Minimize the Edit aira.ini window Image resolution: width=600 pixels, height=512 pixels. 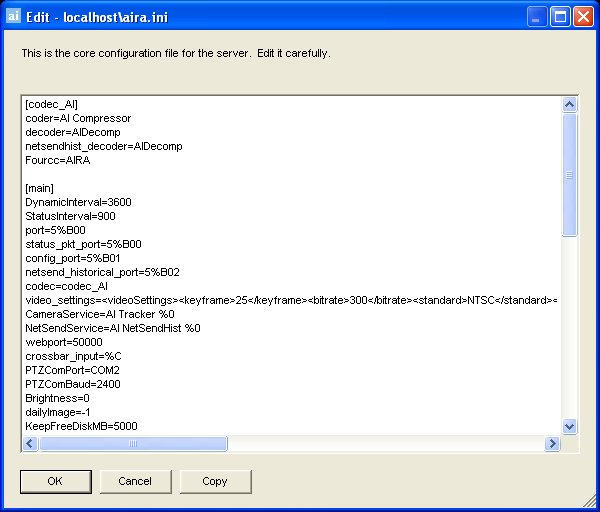(x=540, y=16)
